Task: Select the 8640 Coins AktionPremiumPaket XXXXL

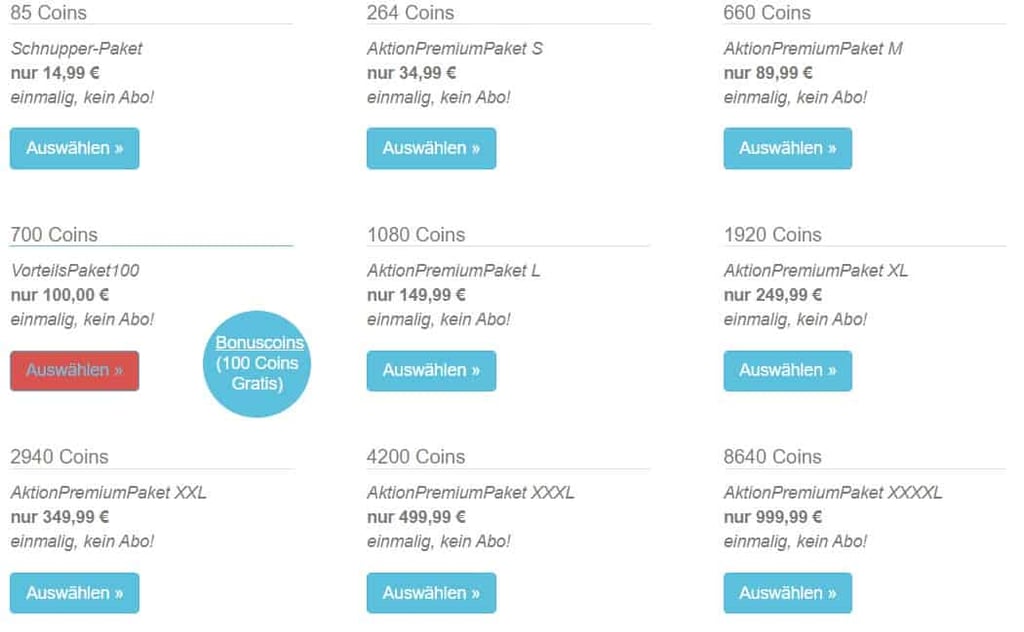Action: pyautogui.click(x=788, y=593)
